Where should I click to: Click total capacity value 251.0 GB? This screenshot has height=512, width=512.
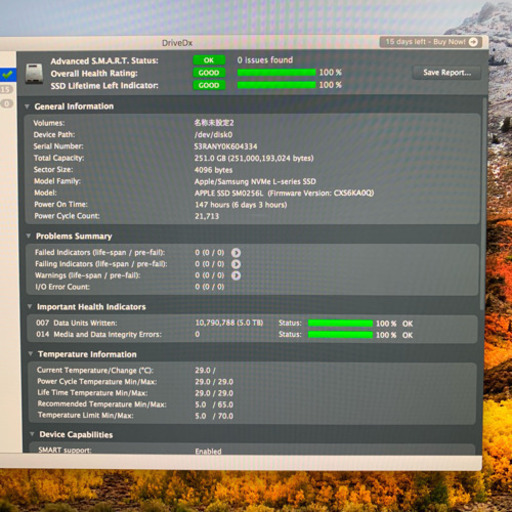point(254,158)
